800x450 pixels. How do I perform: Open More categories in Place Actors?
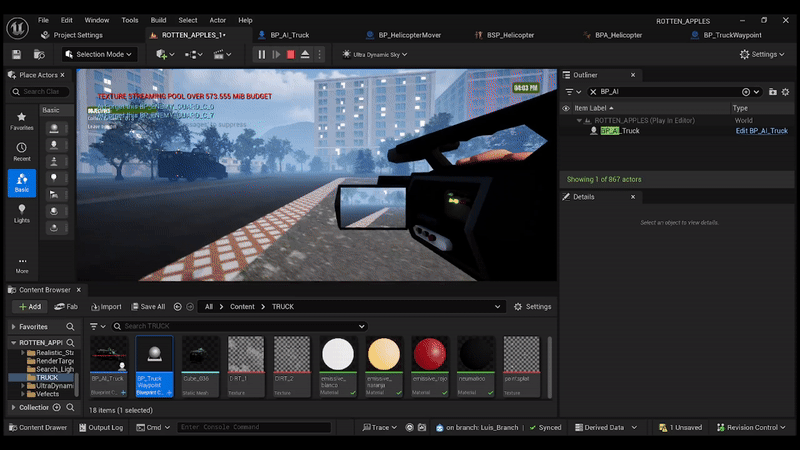click(x=21, y=265)
